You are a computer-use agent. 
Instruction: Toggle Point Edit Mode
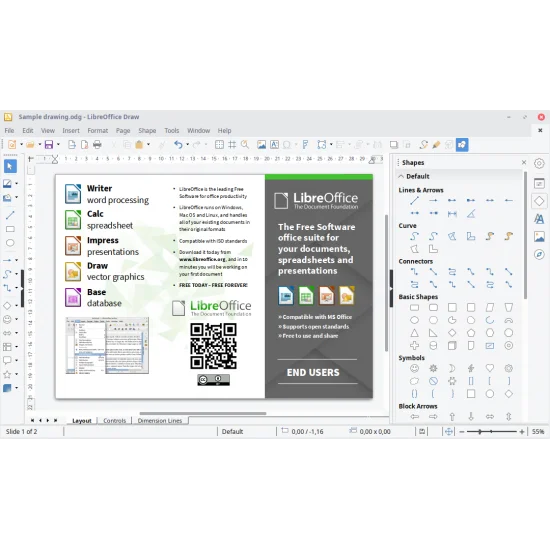coord(423,145)
